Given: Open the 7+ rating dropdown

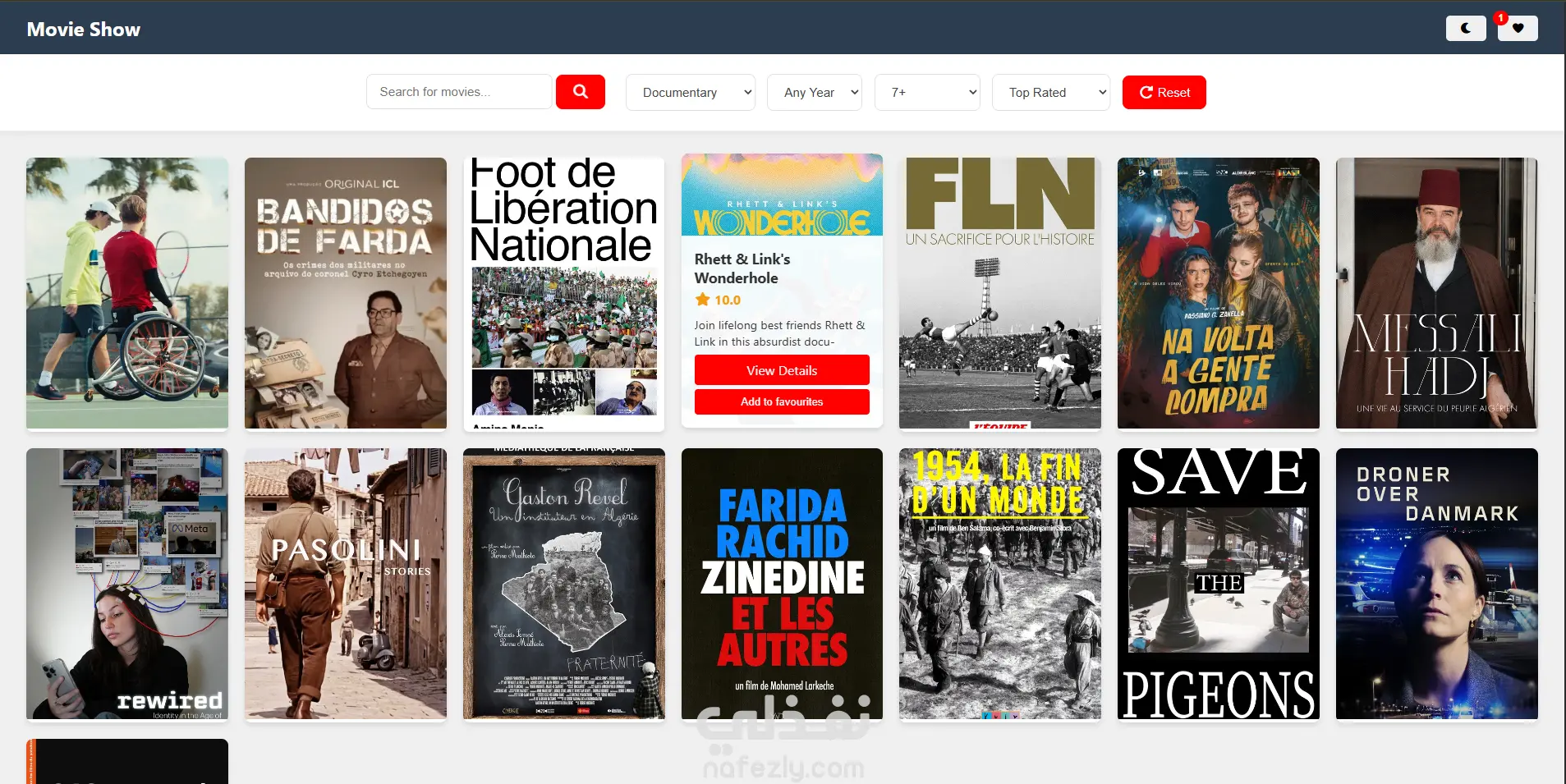Looking at the screenshot, I should pos(928,92).
